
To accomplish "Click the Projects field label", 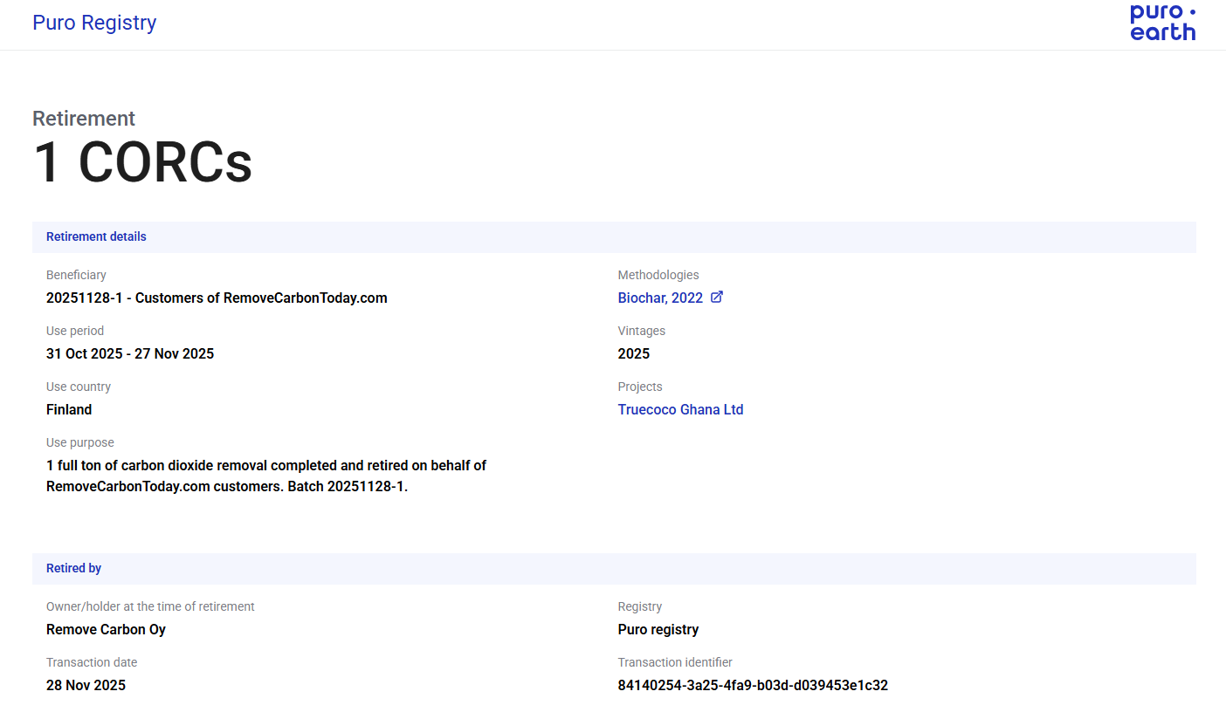I will [x=640, y=387].
